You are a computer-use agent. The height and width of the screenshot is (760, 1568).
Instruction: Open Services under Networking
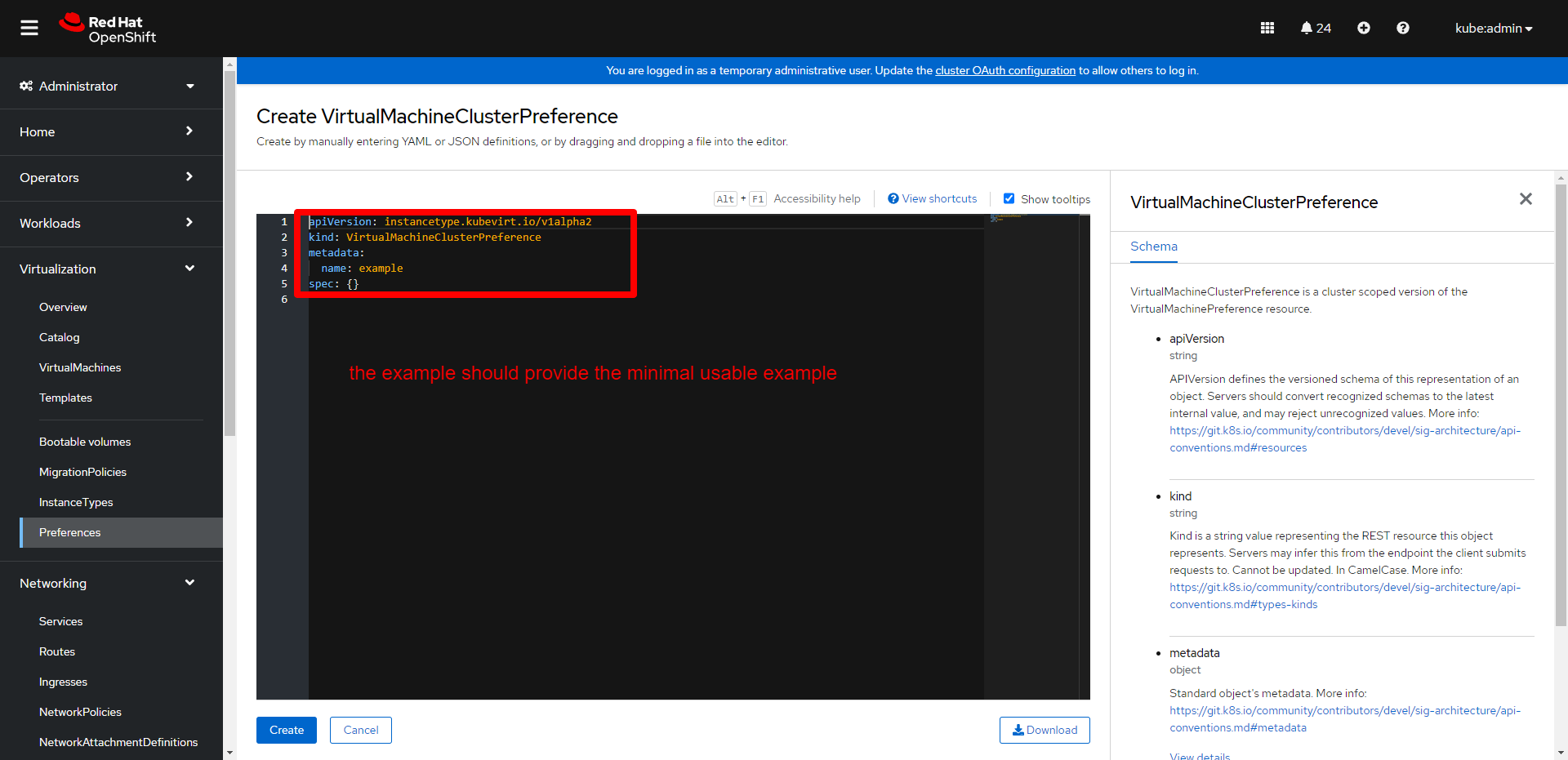pyautogui.click(x=60, y=621)
